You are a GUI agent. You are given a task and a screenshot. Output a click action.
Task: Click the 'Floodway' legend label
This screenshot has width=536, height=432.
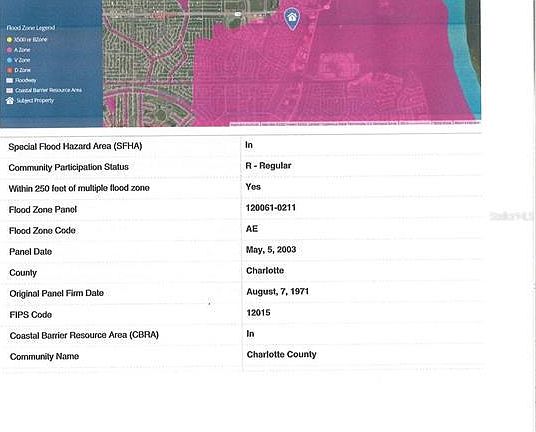point(25,80)
